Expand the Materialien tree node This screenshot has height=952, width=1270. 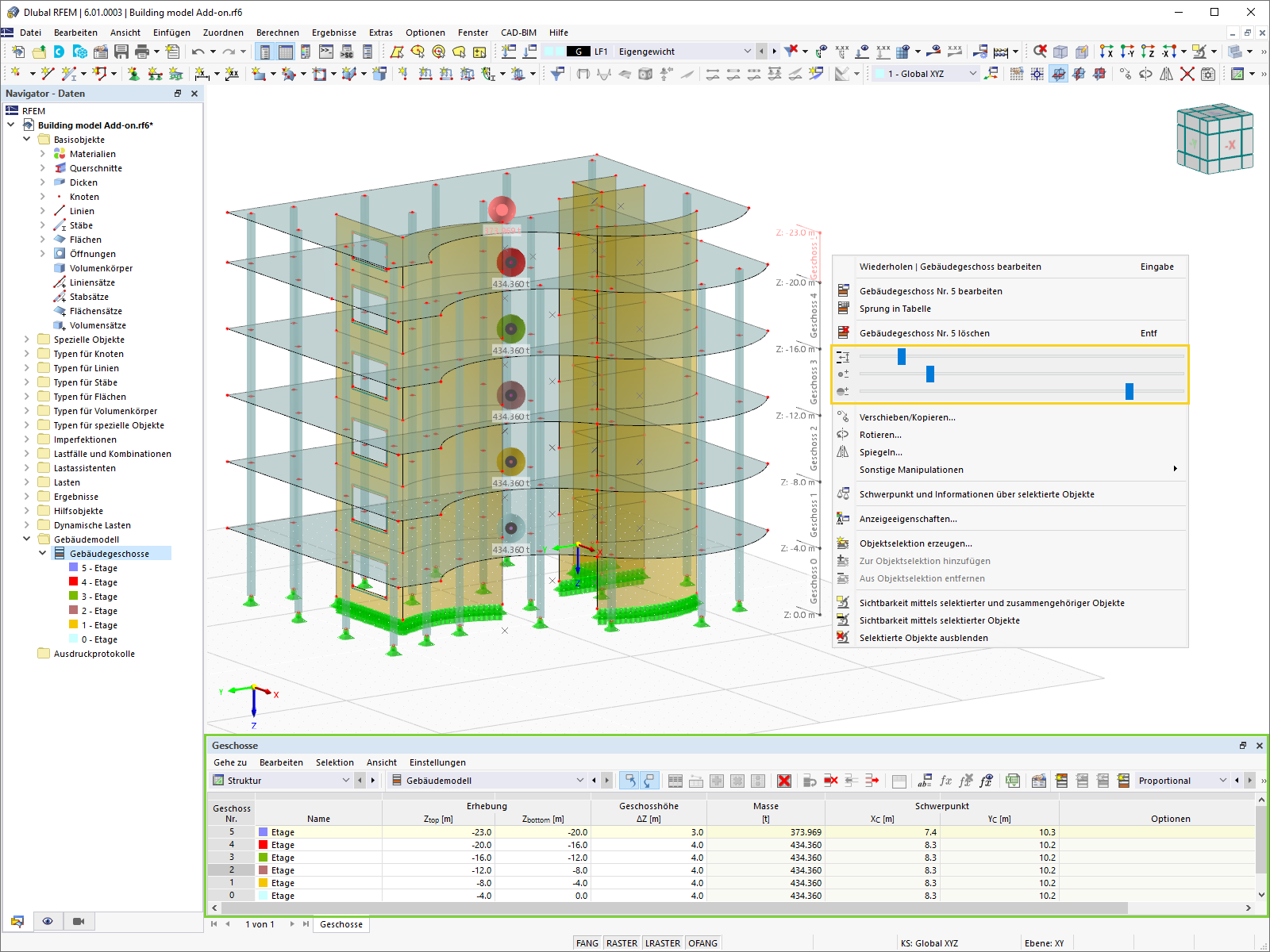click(43, 154)
